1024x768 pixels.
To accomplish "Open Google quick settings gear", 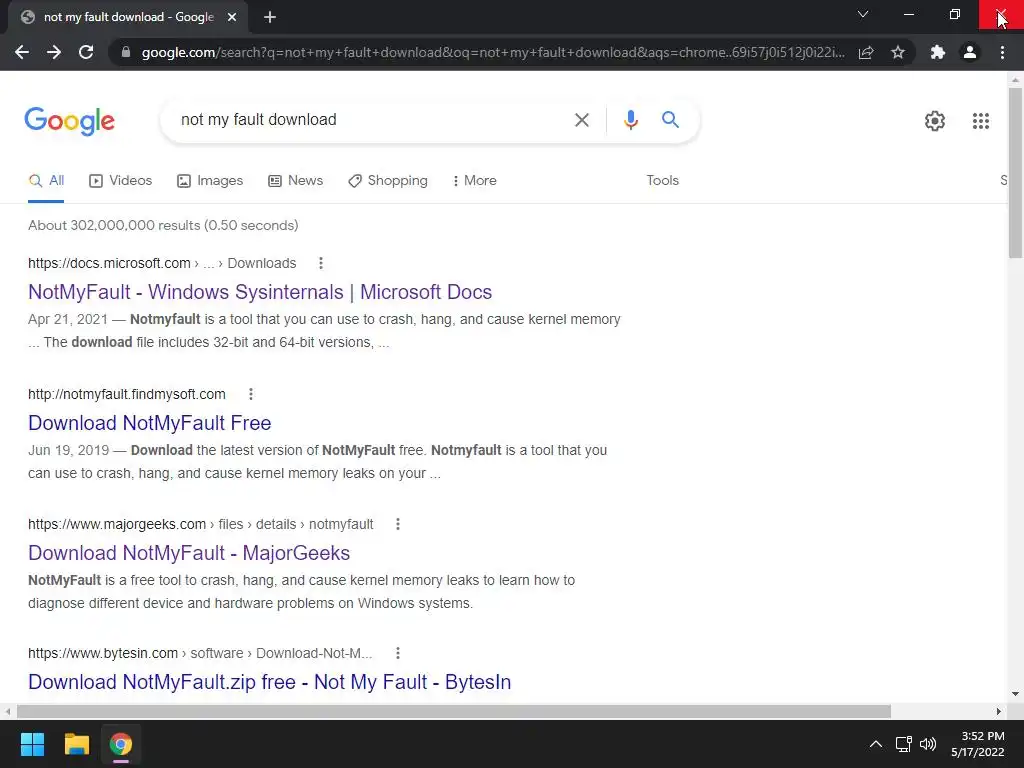I will pyautogui.click(x=935, y=121).
